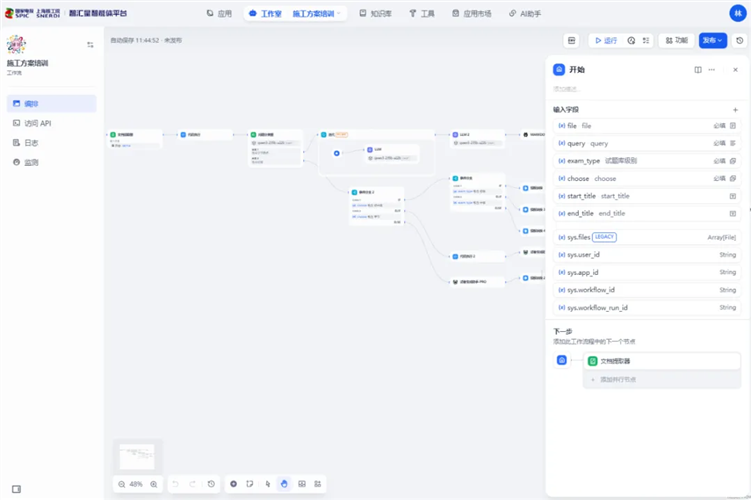Open 功能 features button

click(x=676, y=41)
